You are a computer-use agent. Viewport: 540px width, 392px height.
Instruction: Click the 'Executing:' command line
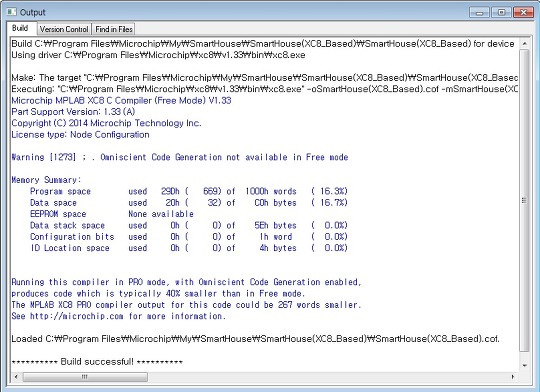tap(264, 89)
